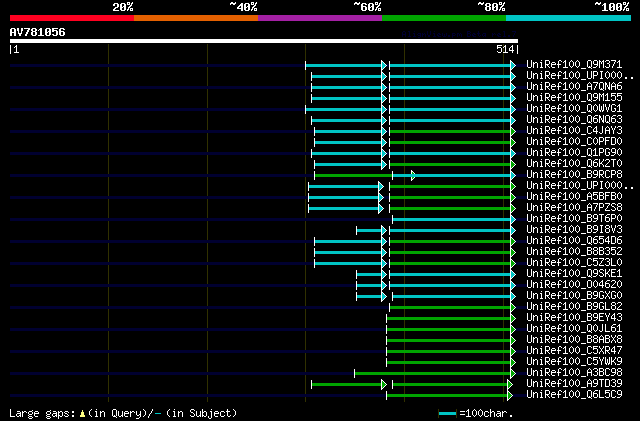
Task: Click the white query sequence bar
Action: (x=264, y=41)
